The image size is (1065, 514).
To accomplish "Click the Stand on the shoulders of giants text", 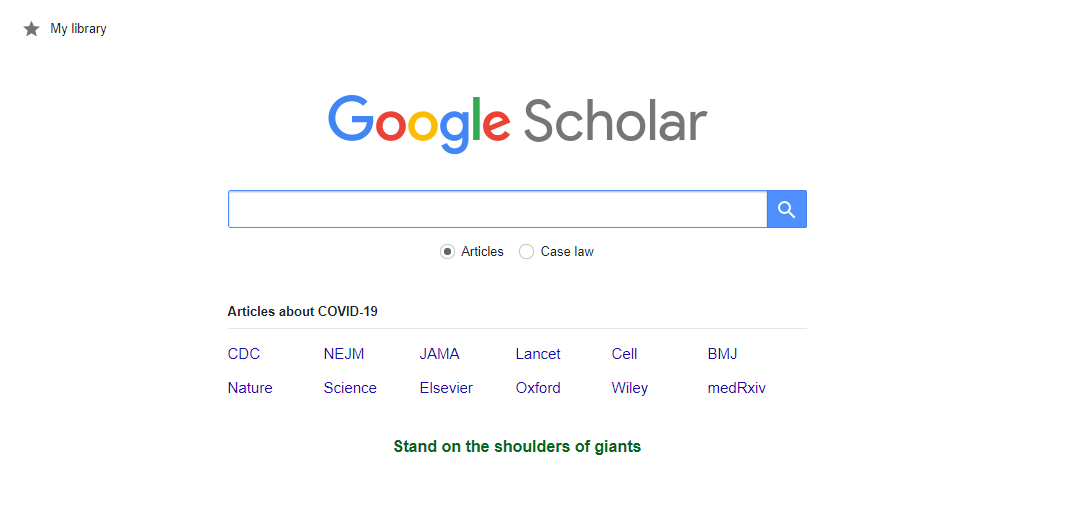I will click(517, 447).
